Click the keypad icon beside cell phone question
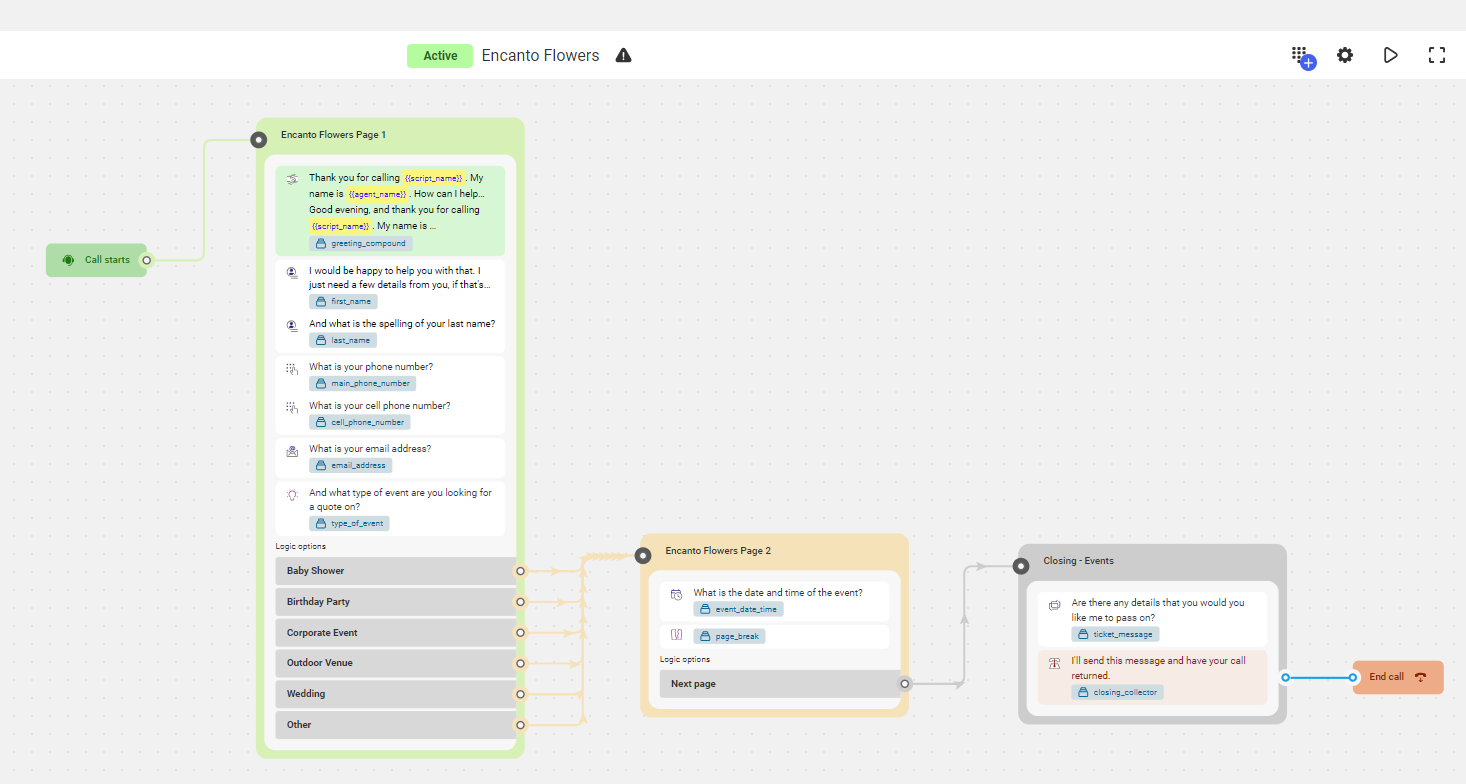This screenshot has height=784, width=1466. 292,407
